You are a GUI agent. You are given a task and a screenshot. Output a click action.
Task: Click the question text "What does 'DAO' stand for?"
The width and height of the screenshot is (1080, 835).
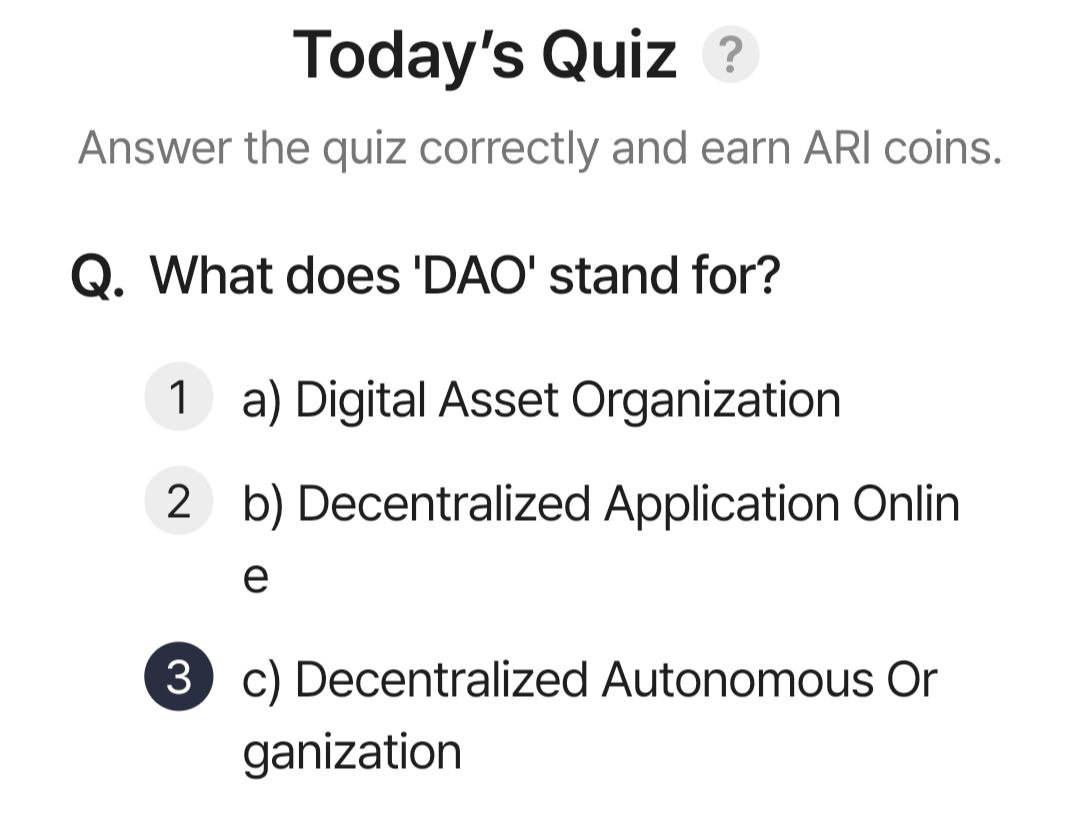click(465, 275)
